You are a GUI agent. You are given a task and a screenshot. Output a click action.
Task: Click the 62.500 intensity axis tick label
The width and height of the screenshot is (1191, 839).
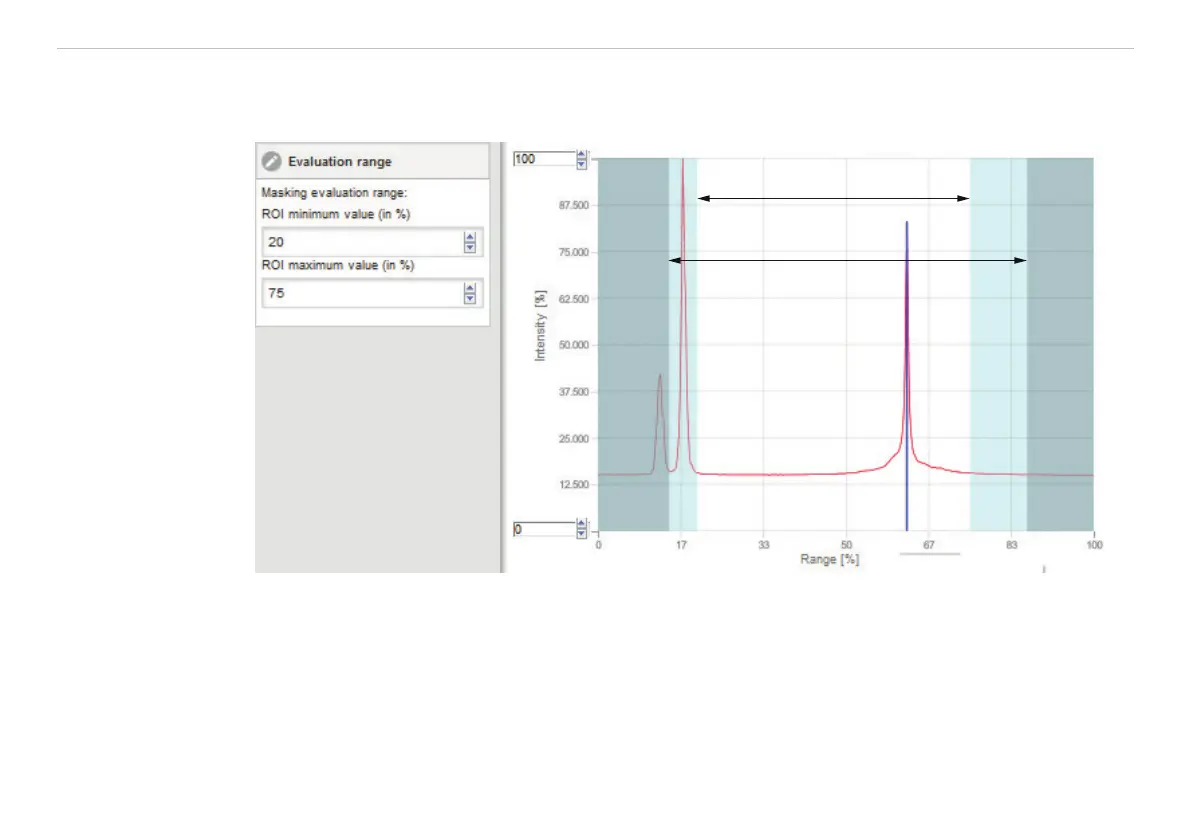tap(573, 299)
